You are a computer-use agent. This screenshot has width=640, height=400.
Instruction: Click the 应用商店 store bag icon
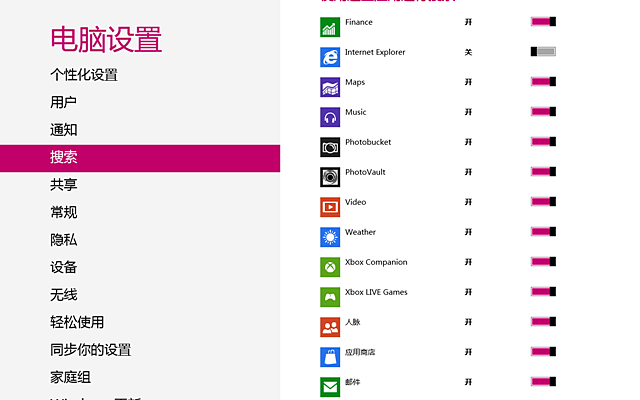coord(330,357)
